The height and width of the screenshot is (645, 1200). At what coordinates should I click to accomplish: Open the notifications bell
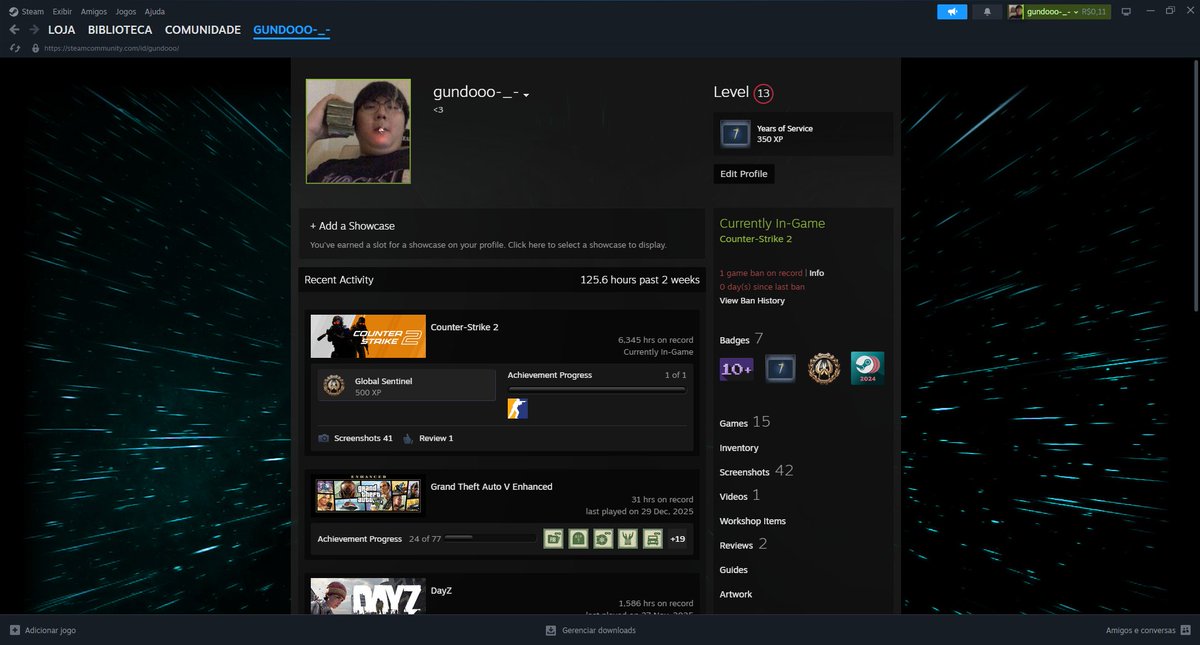point(988,12)
